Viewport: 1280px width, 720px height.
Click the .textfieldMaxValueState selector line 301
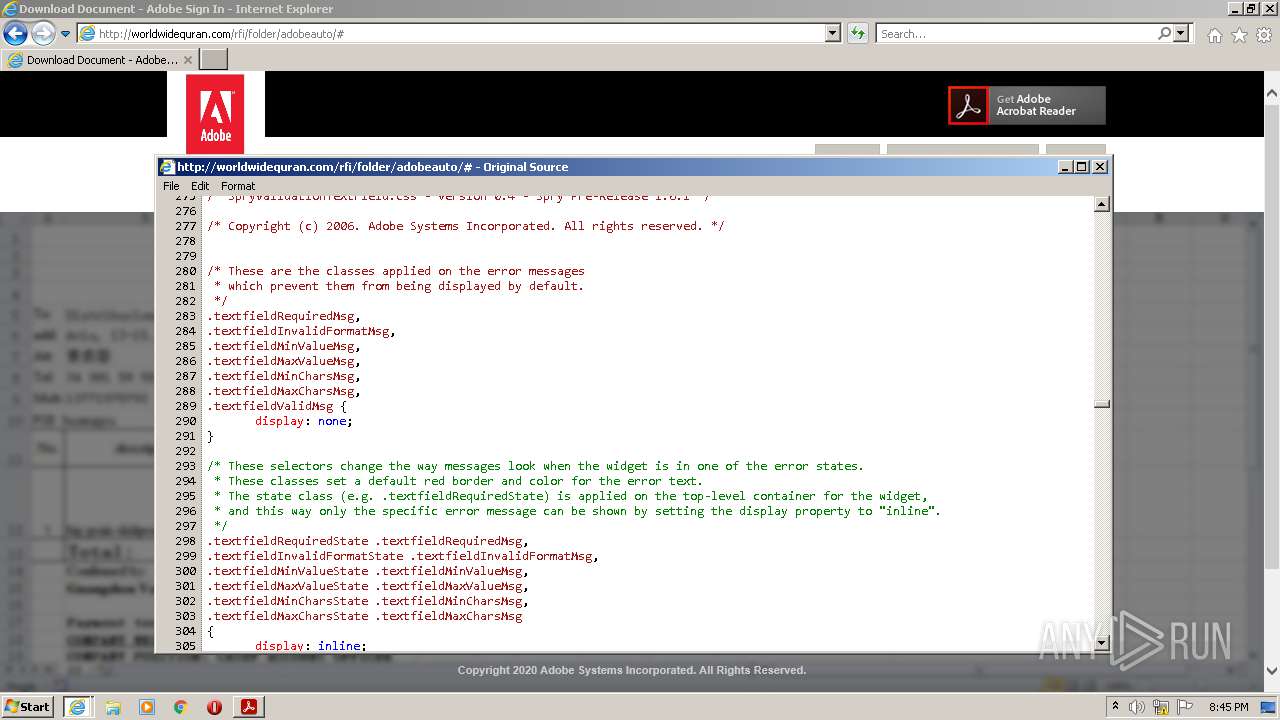(368, 586)
